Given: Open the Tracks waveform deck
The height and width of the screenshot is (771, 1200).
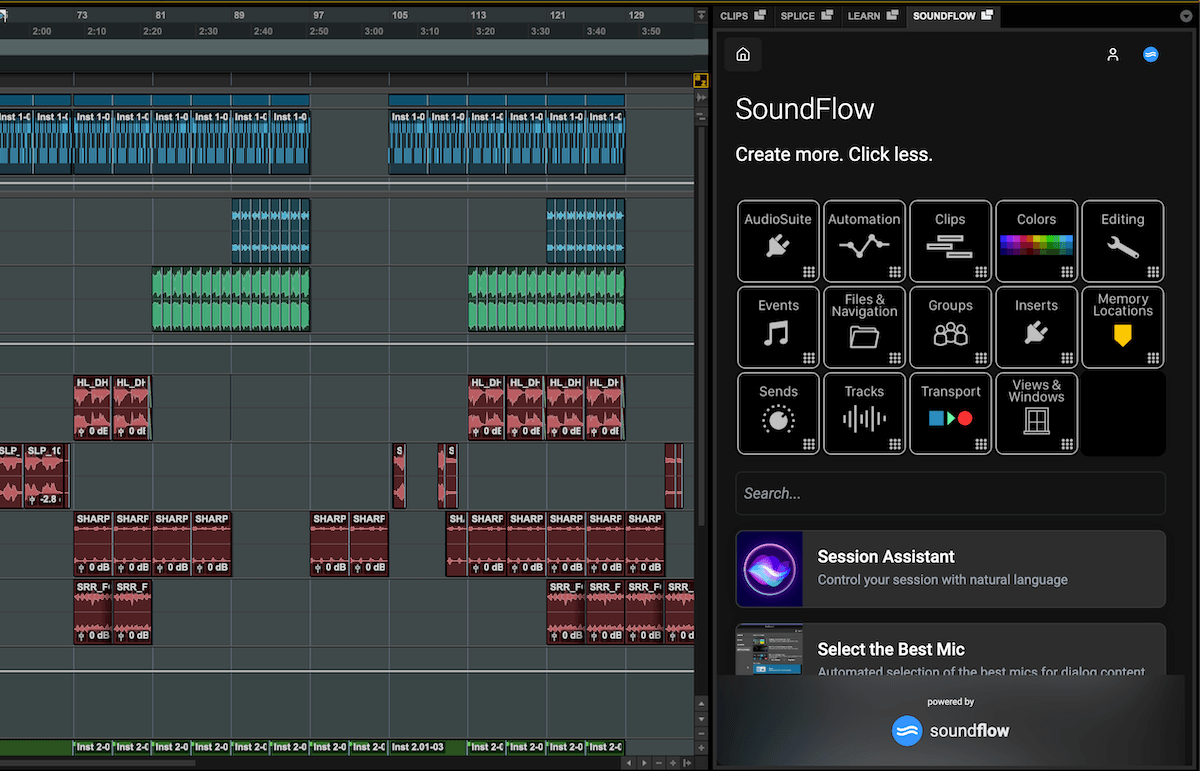Looking at the screenshot, I should [864, 413].
